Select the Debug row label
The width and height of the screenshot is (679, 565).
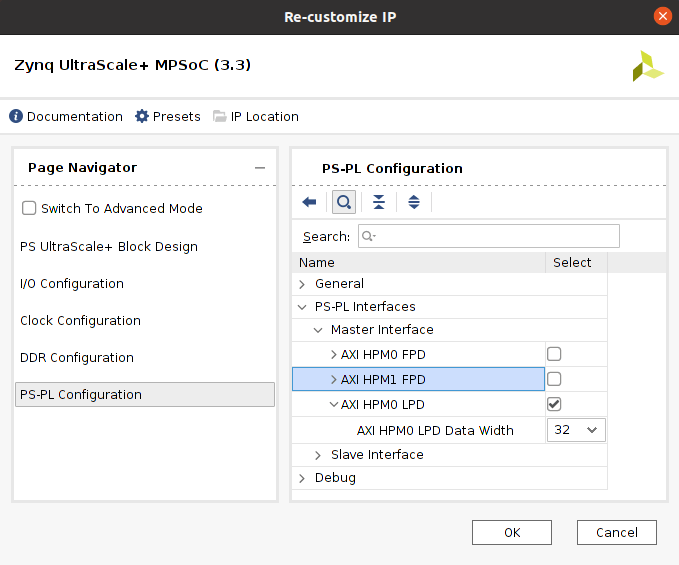335,478
